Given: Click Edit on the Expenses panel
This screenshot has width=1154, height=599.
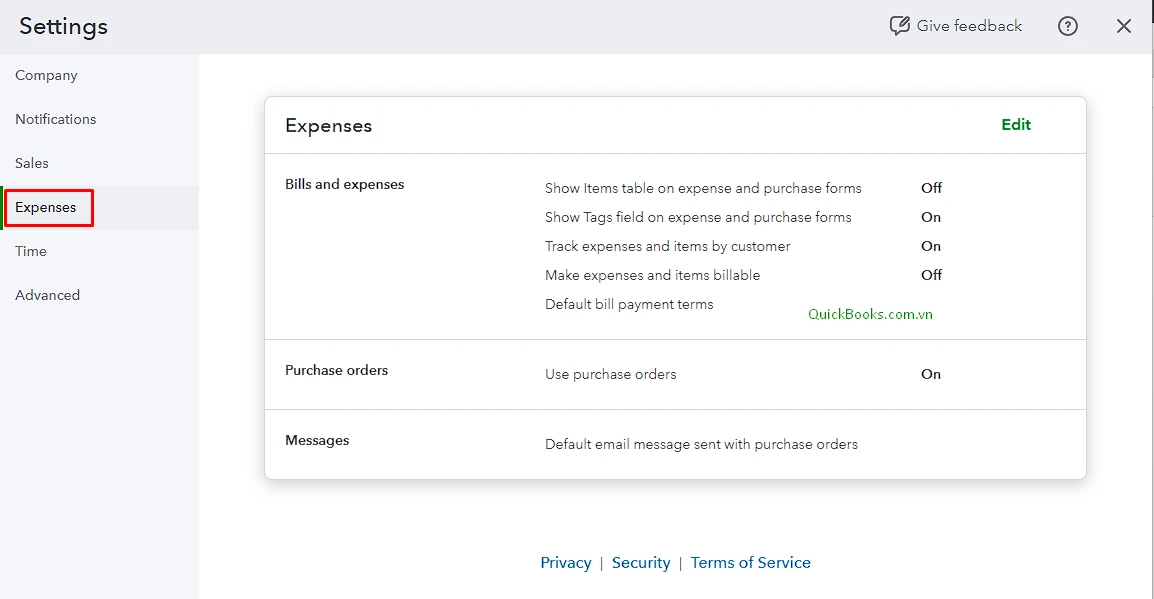Looking at the screenshot, I should click(1015, 124).
